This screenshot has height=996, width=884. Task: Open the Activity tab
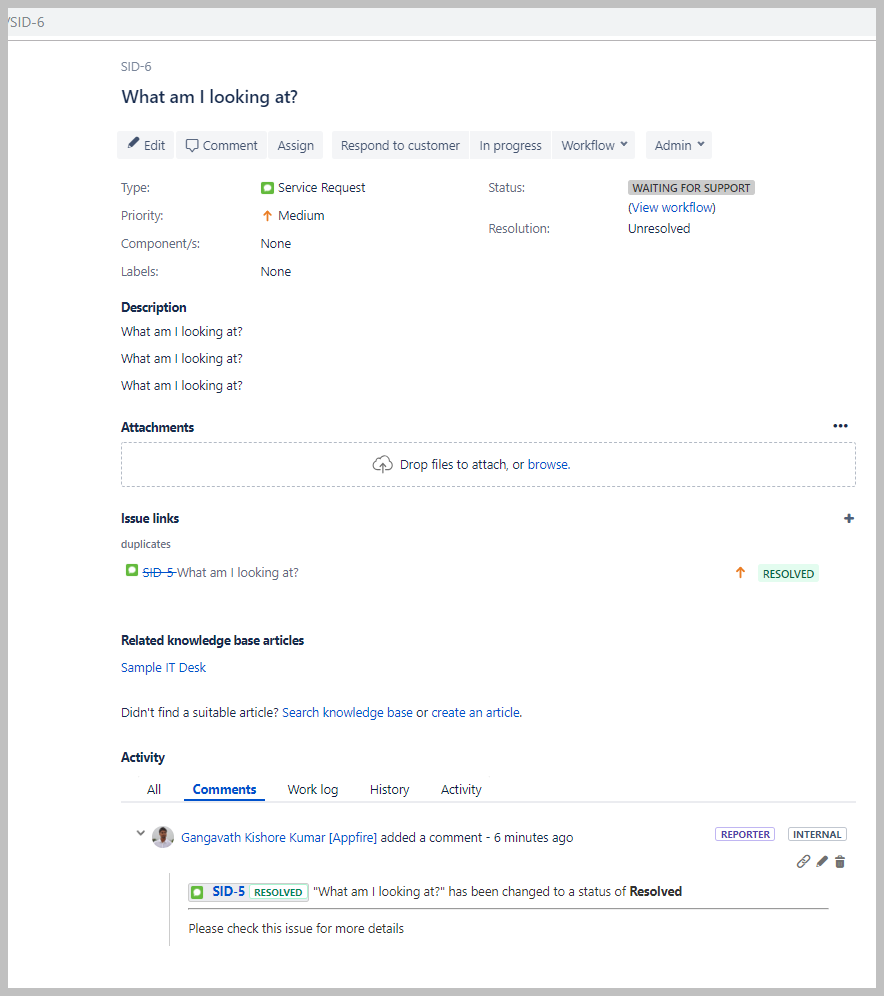click(x=461, y=790)
